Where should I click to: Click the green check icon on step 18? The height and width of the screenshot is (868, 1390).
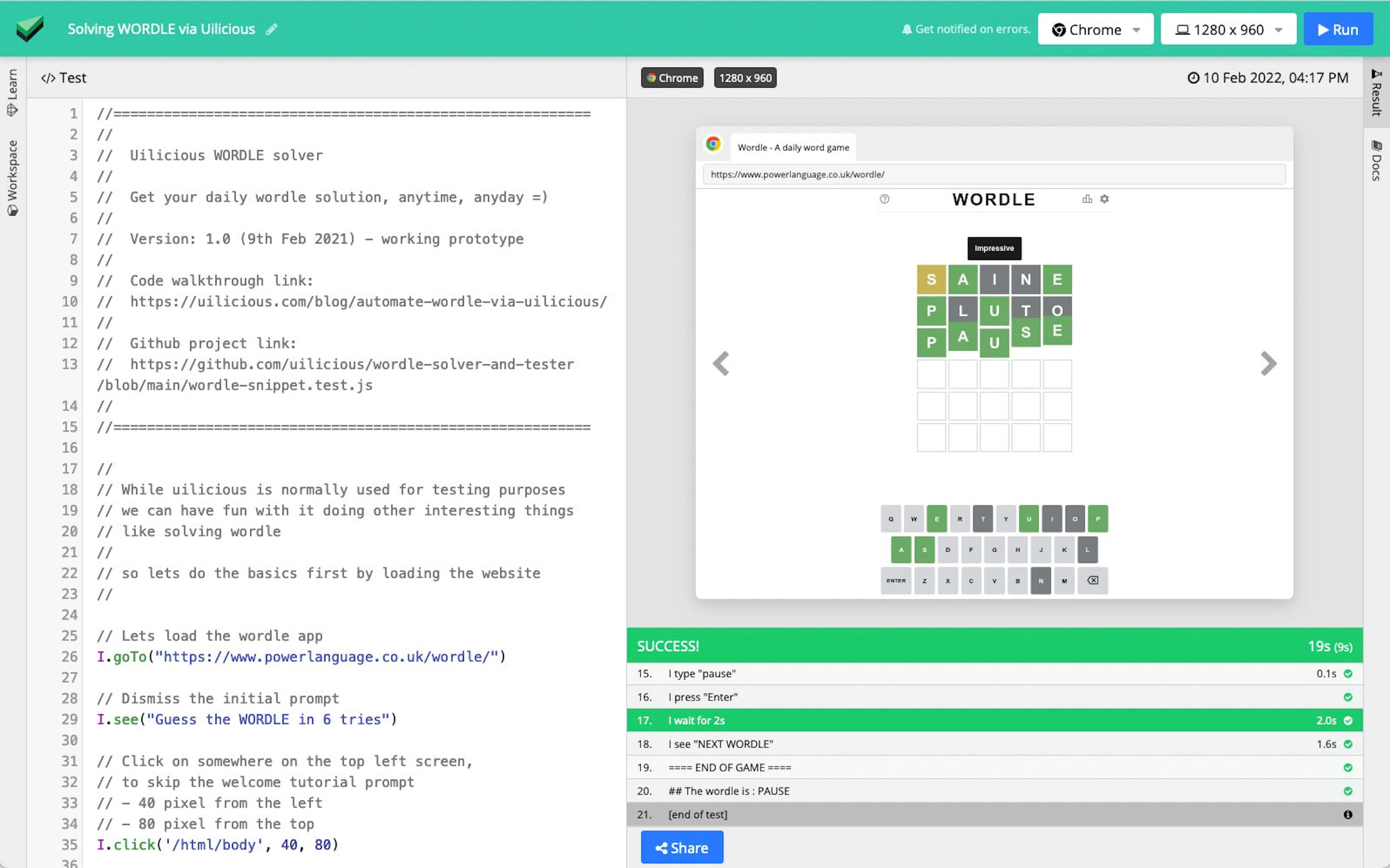1348,745
